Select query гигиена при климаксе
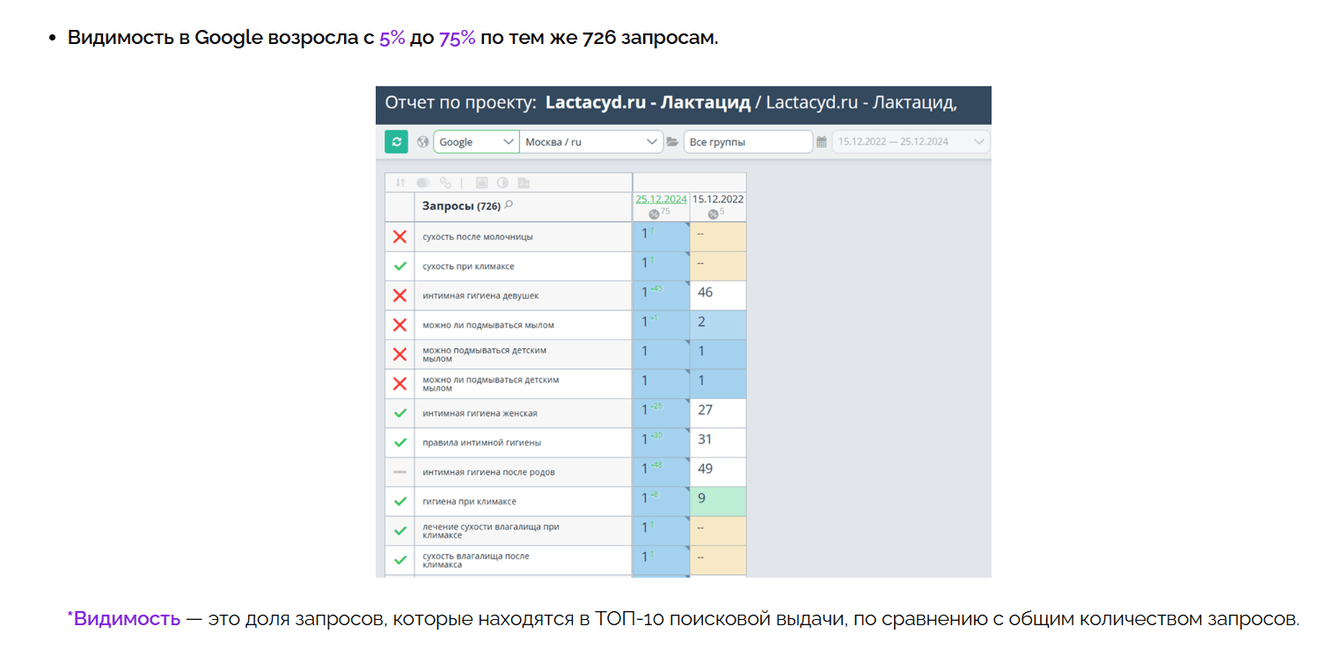This screenshot has width=1340, height=663. [470, 501]
